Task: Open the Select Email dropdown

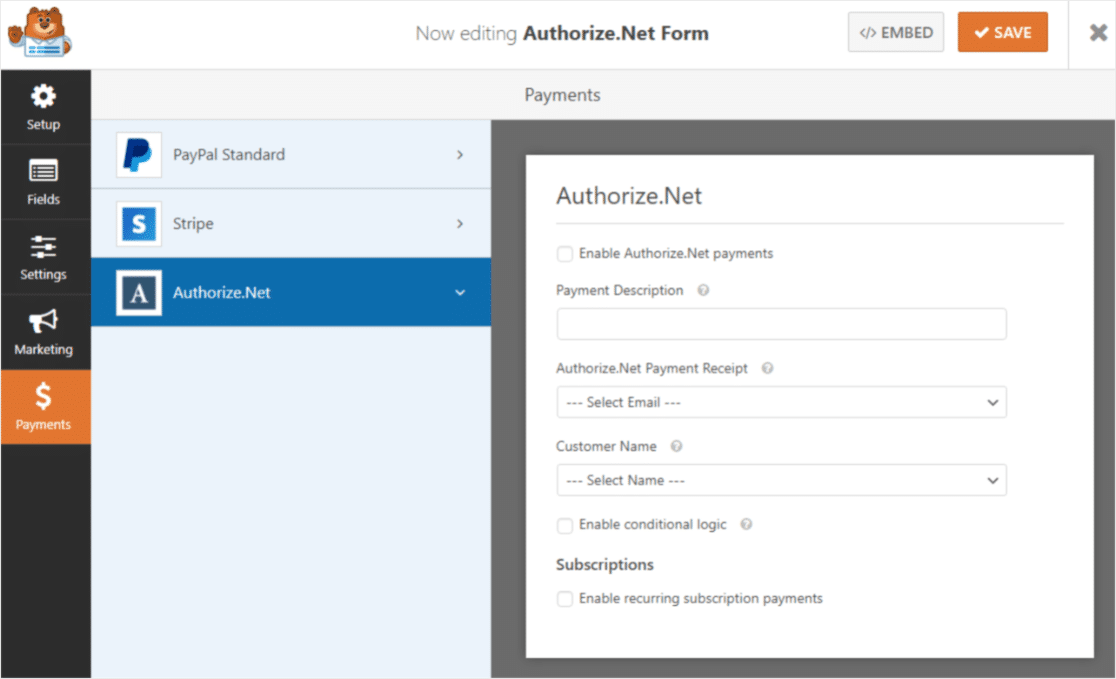Action: tap(781, 402)
